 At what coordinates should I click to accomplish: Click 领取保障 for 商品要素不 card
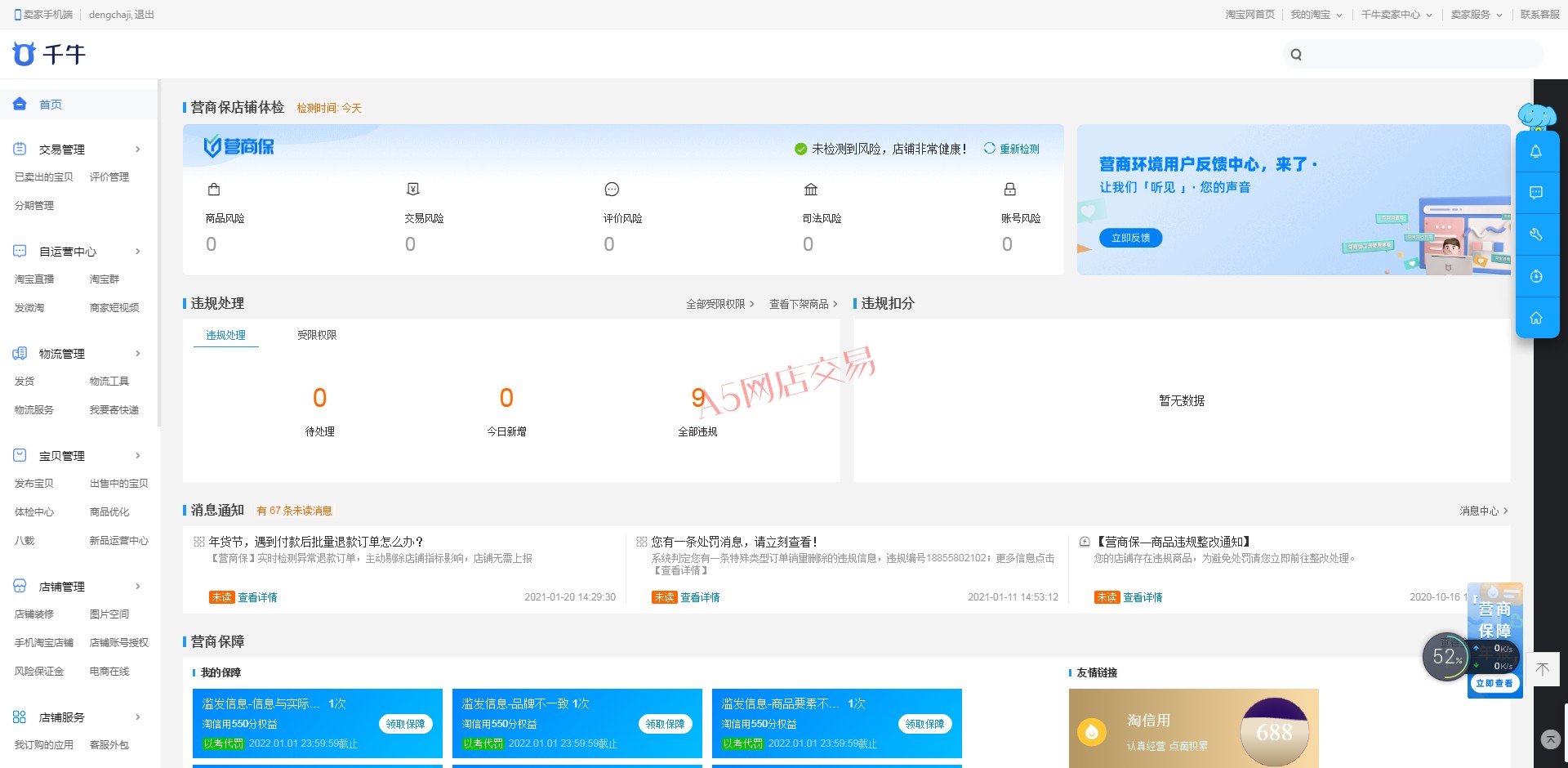[x=924, y=724]
